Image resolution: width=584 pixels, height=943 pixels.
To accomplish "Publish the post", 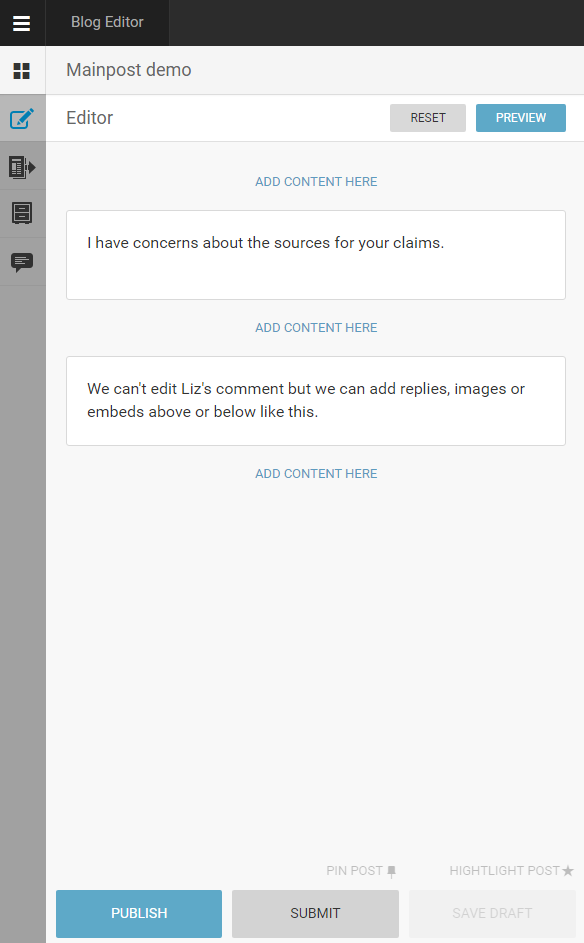I will [x=139, y=914].
